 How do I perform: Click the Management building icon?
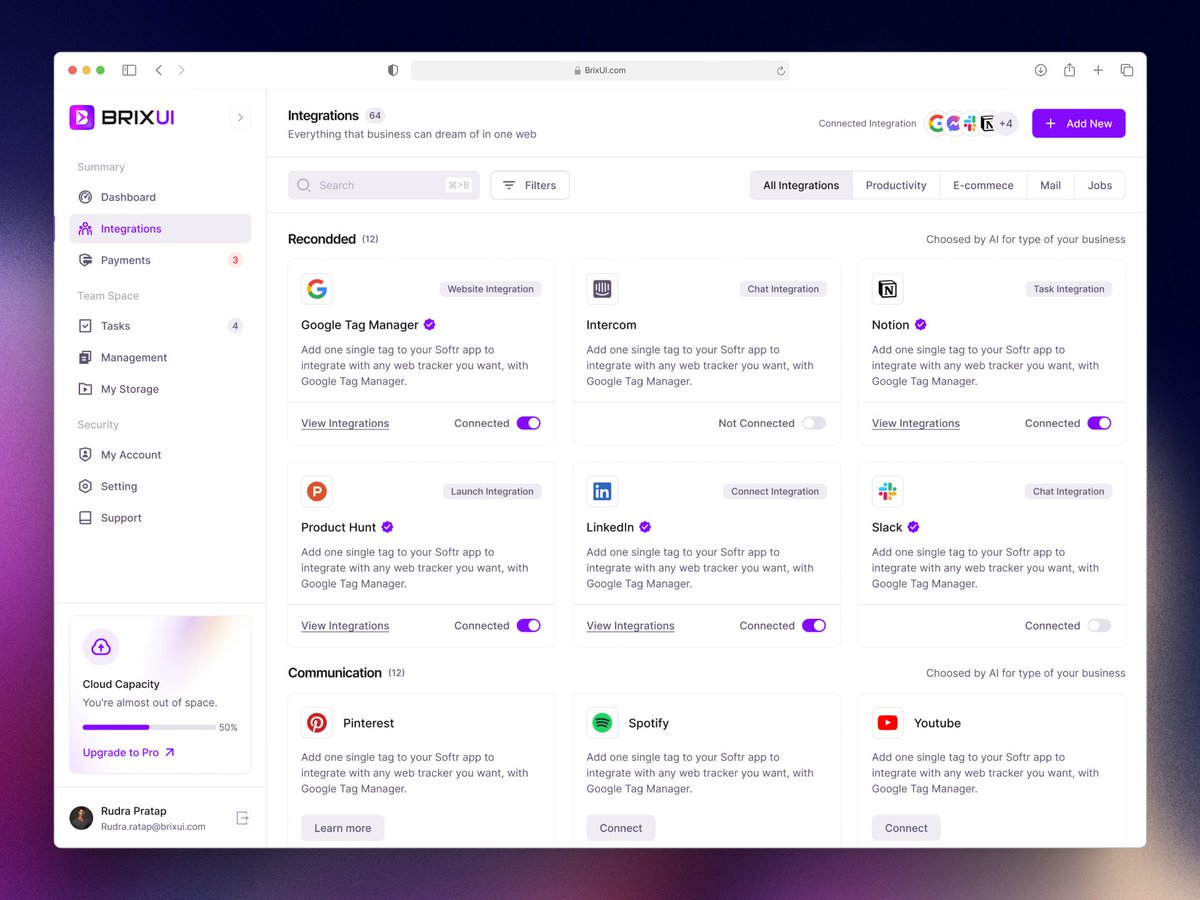(x=85, y=358)
